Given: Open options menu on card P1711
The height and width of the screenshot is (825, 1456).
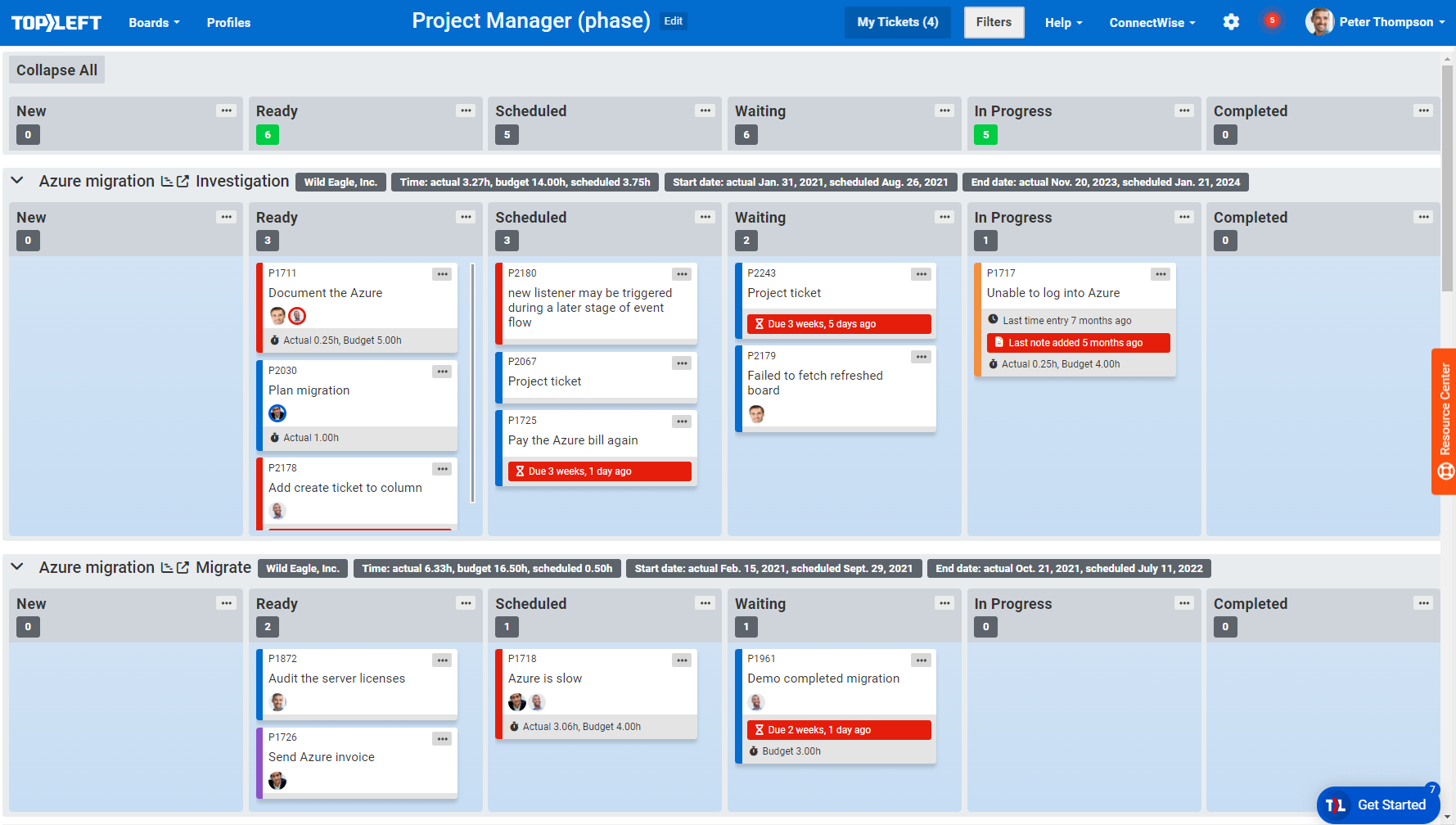Looking at the screenshot, I should tap(443, 274).
